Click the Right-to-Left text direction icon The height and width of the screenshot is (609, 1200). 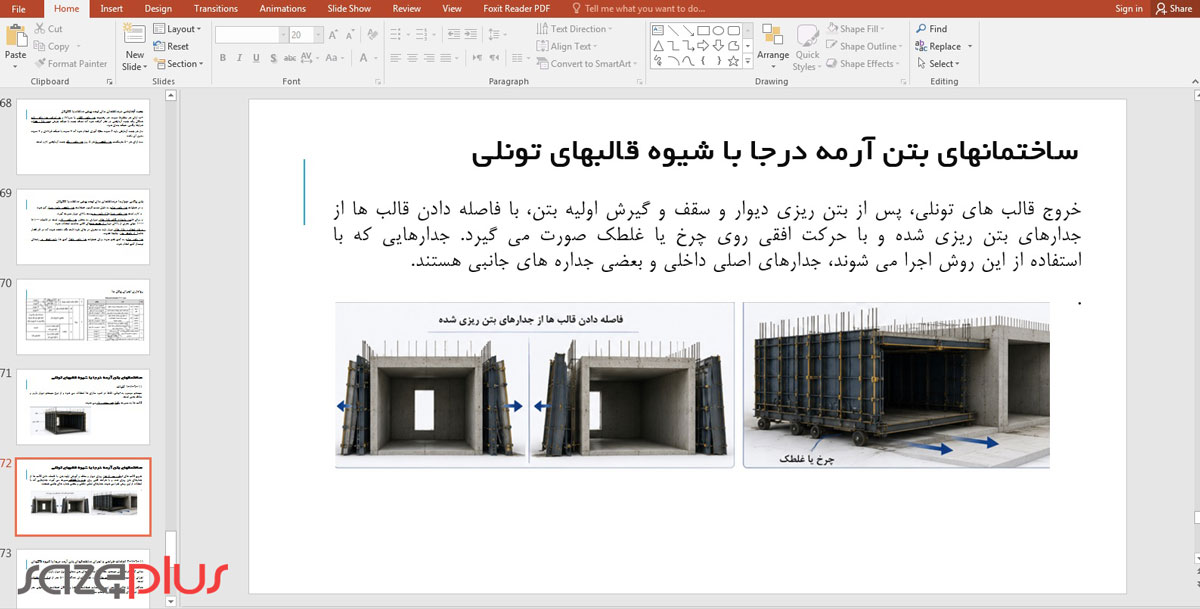tap(494, 57)
